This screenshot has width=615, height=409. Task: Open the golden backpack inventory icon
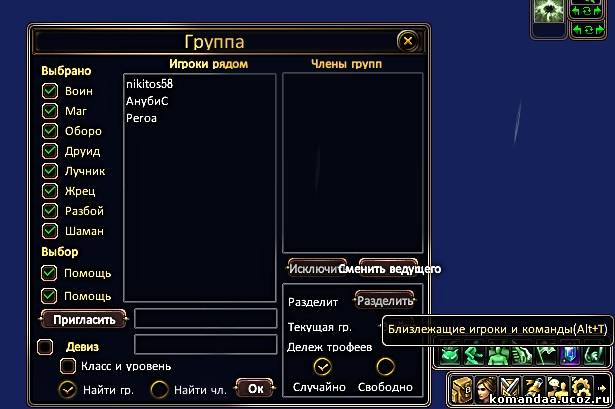pos(462,390)
